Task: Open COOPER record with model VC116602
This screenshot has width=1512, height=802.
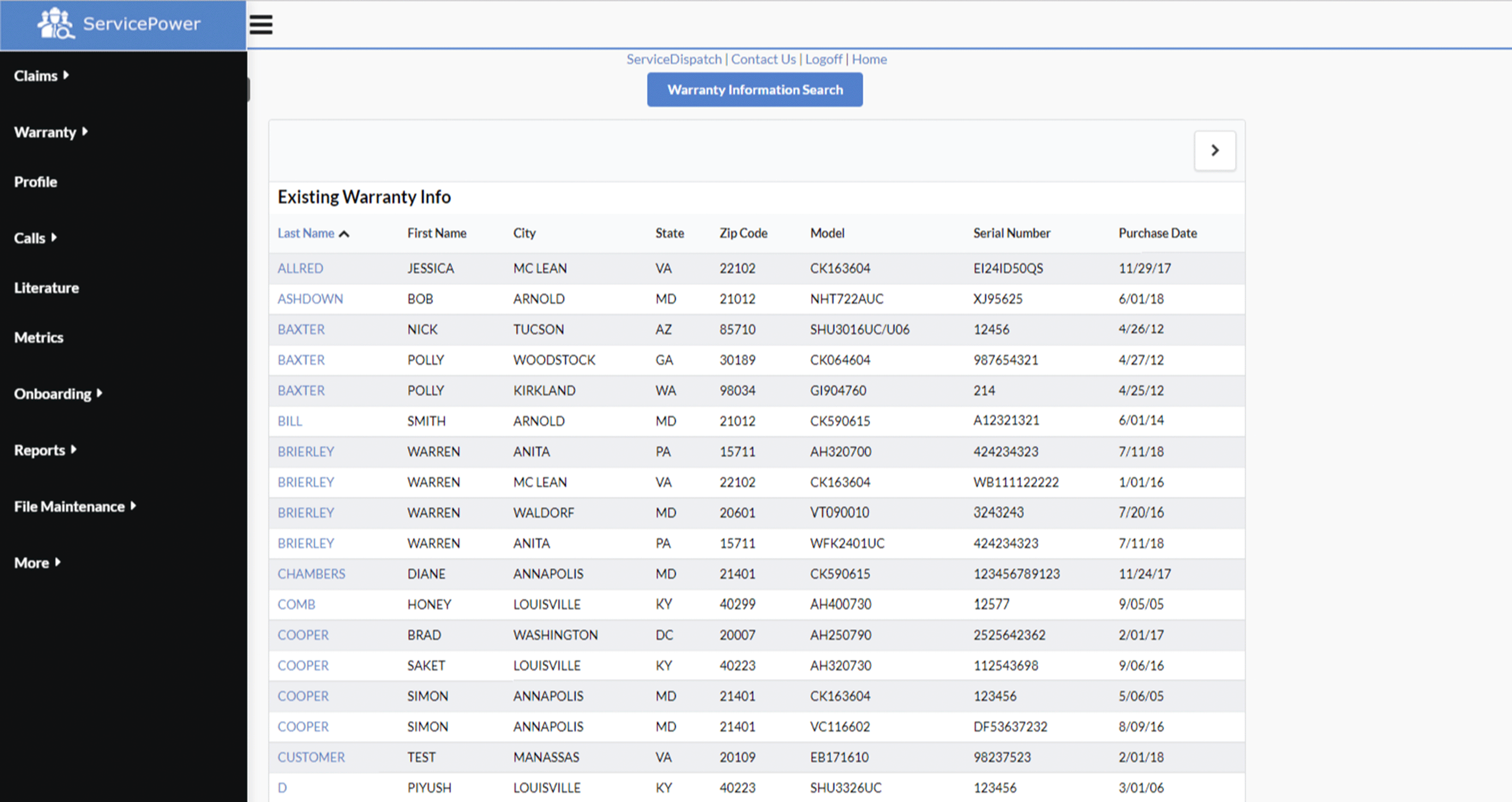Action: (303, 726)
